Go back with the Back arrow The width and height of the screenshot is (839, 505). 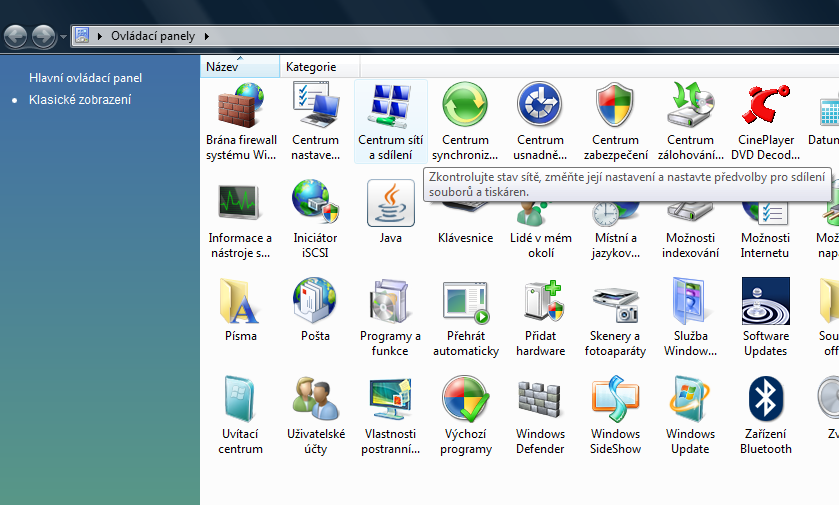tap(16, 36)
